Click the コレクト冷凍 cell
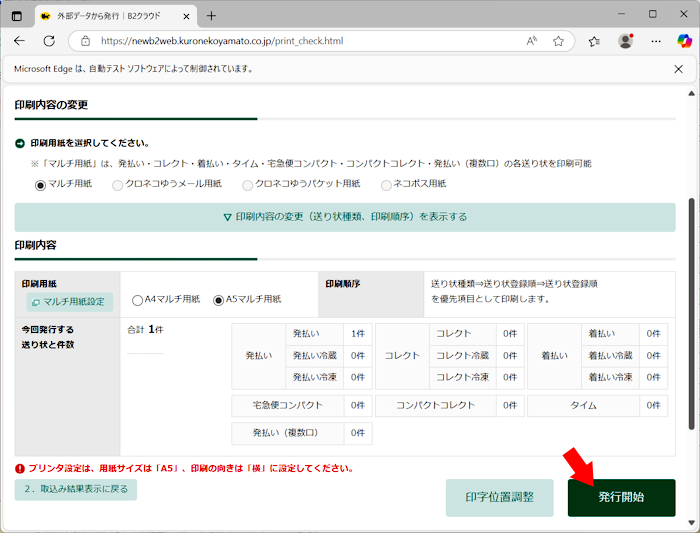 click(x=462, y=377)
